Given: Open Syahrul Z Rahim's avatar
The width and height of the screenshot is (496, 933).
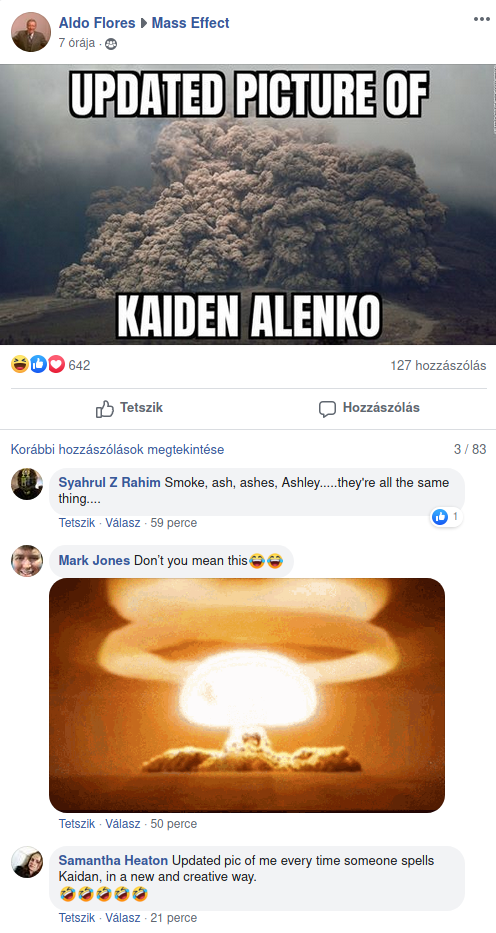Looking at the screenshot, I should coord(27,484).
